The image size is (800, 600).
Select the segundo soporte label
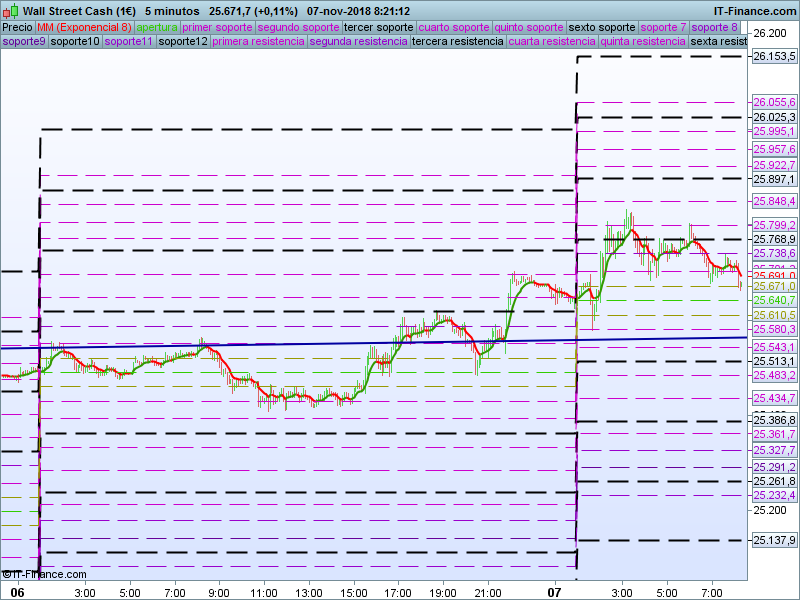pyautogui.click(x=298, y=27)
